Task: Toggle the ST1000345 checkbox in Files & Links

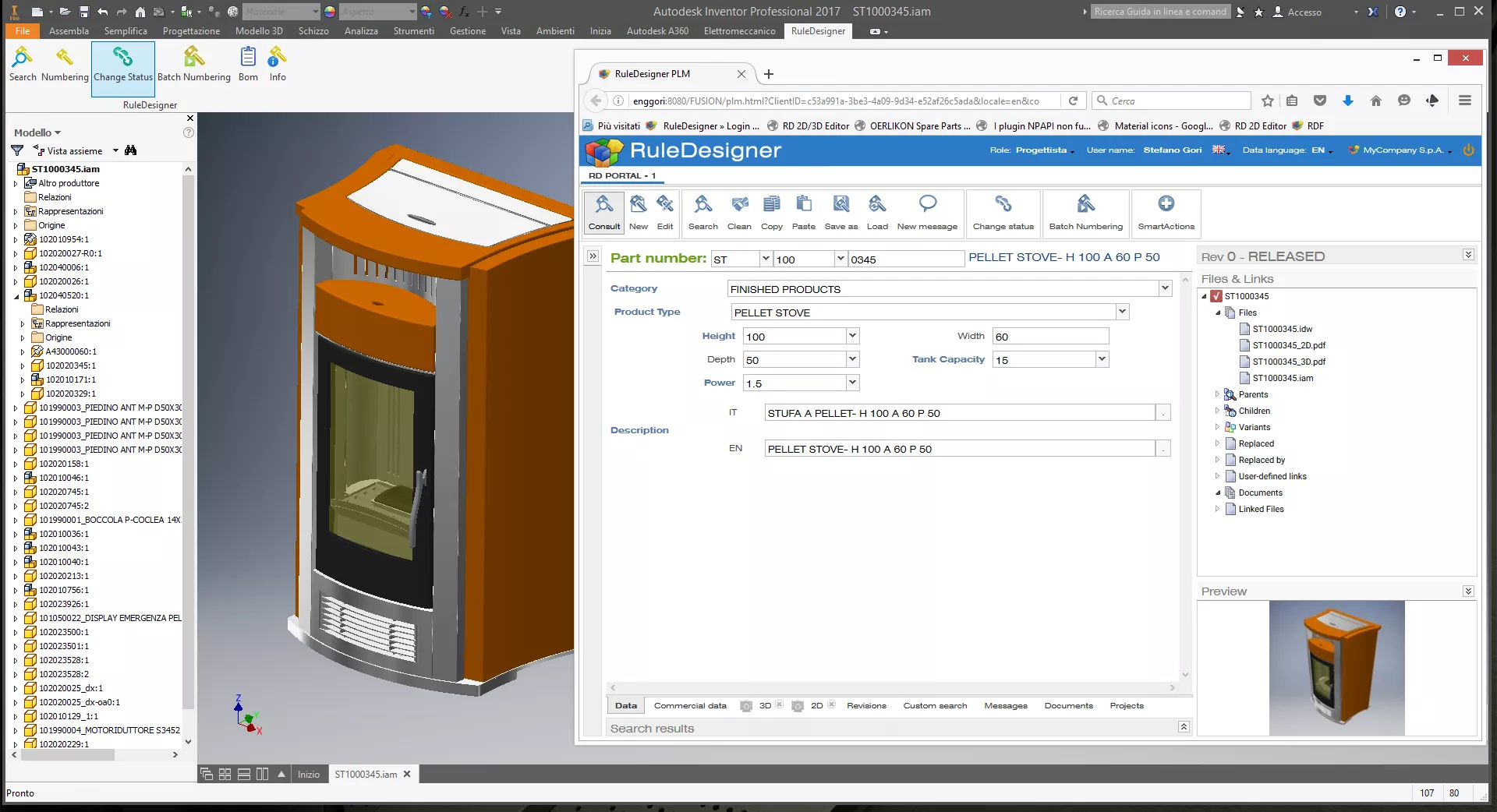Action: [x=1216, y=296]
